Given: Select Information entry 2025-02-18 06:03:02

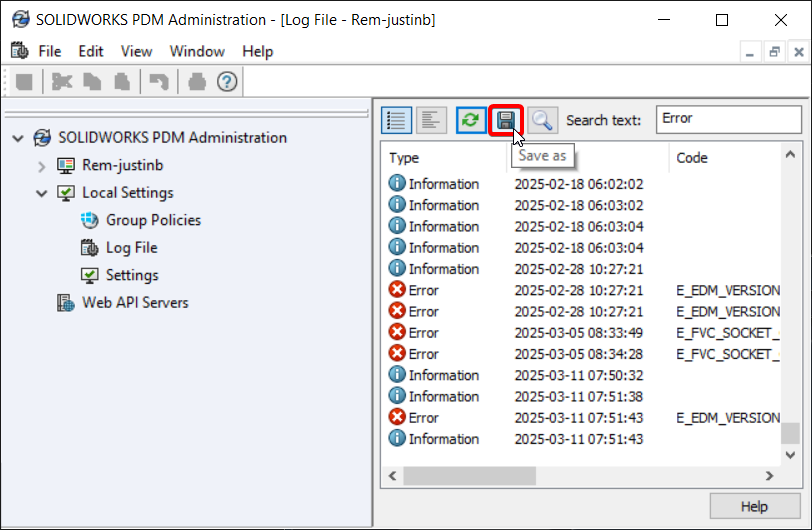Looking at the screenshot, I should (583, 205).
